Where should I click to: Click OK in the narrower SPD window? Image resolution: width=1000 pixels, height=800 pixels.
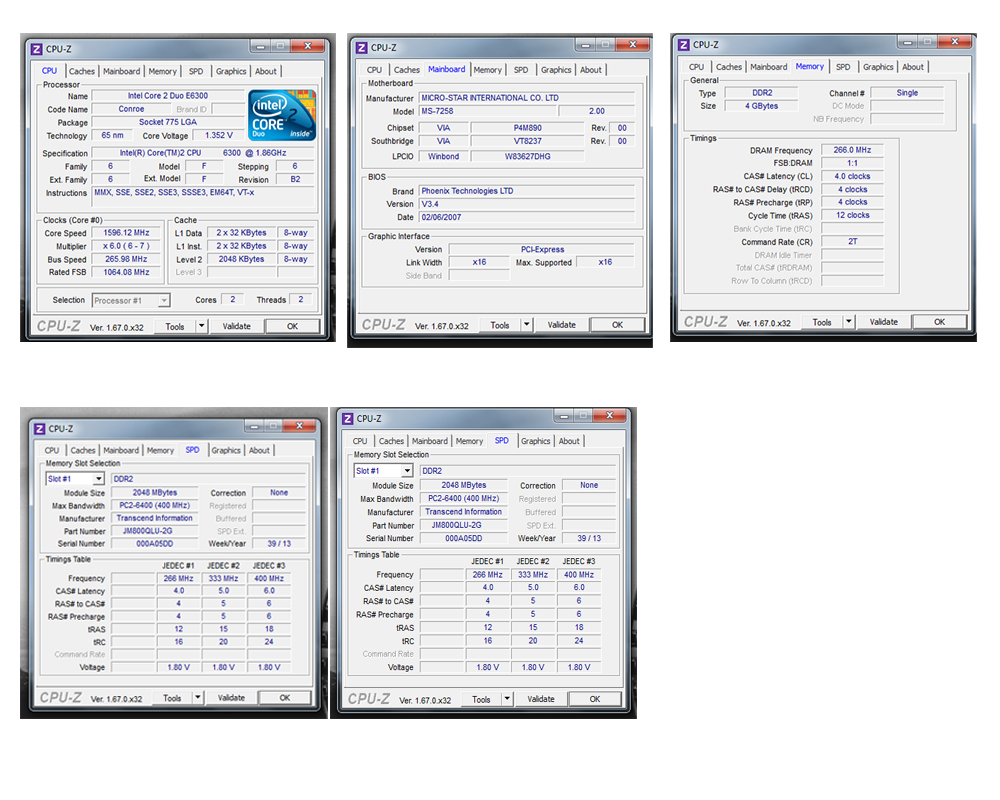pos(285,698)
